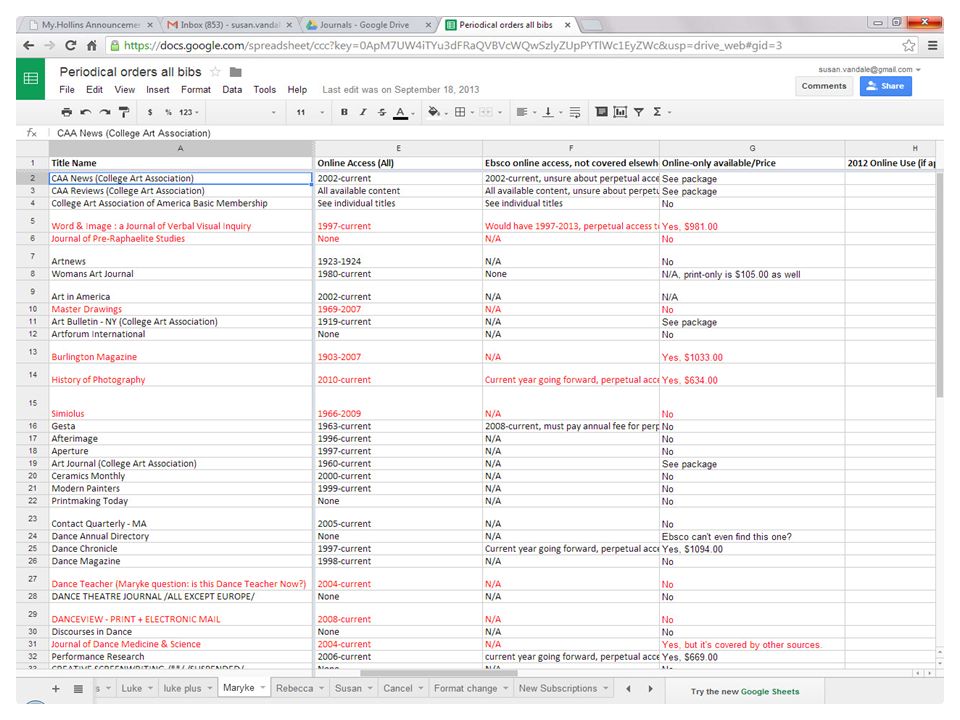Click the document title Periodical orders all bibs

[x=130, y=72]
